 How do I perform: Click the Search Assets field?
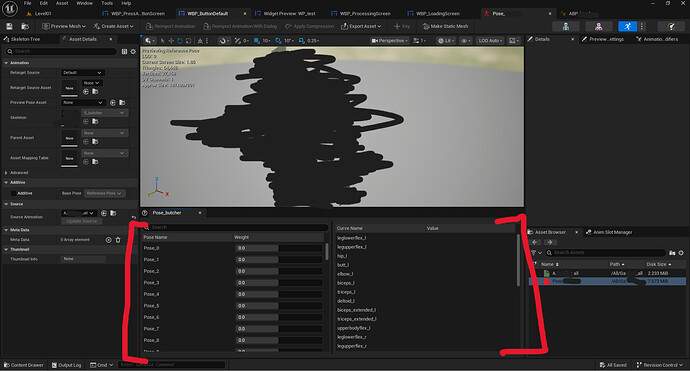click(x=606, y=253)
